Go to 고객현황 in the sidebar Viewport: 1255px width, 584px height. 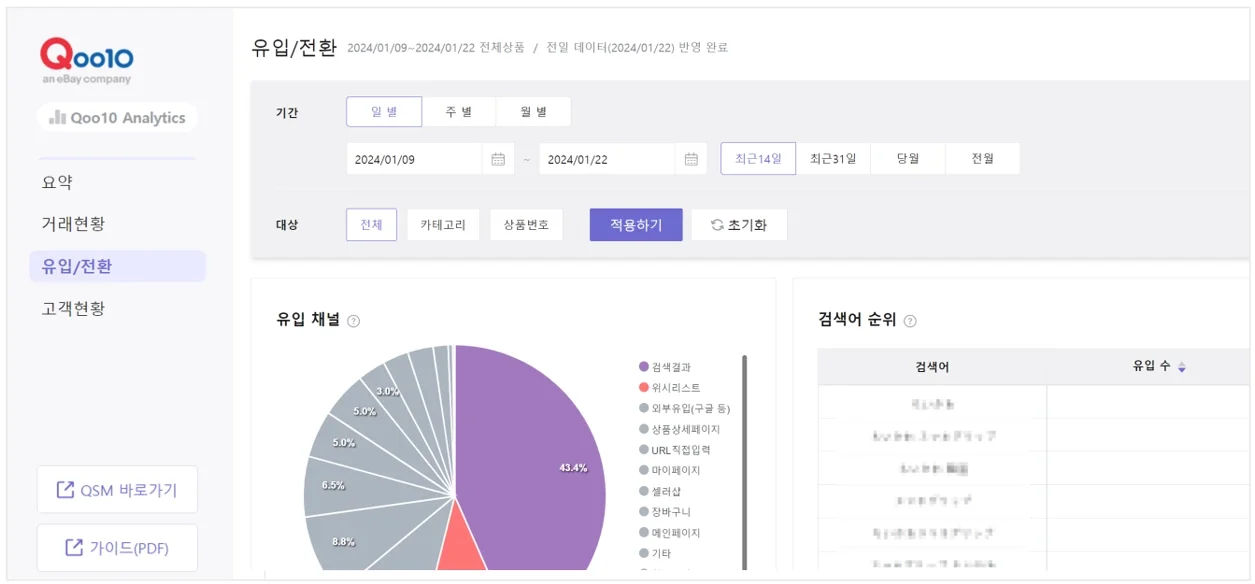(73, 308)
